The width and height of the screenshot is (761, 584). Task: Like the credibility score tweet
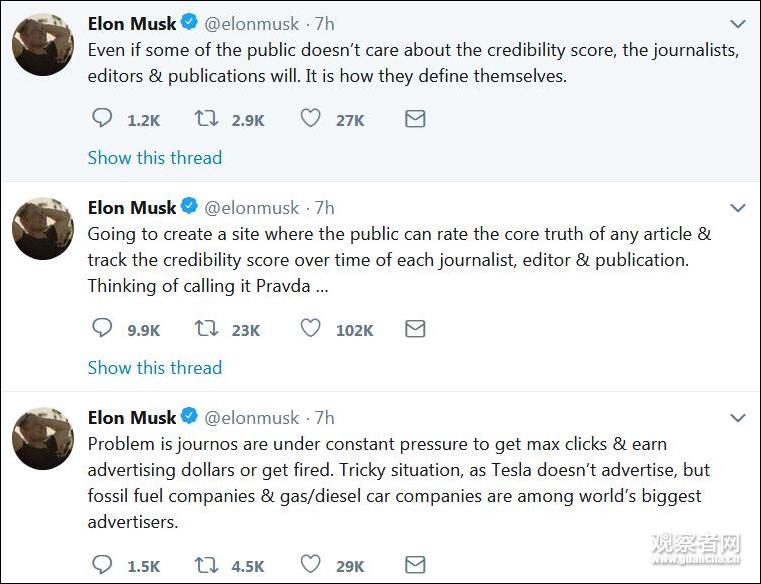pyautogui.click(x=311, y=119)
